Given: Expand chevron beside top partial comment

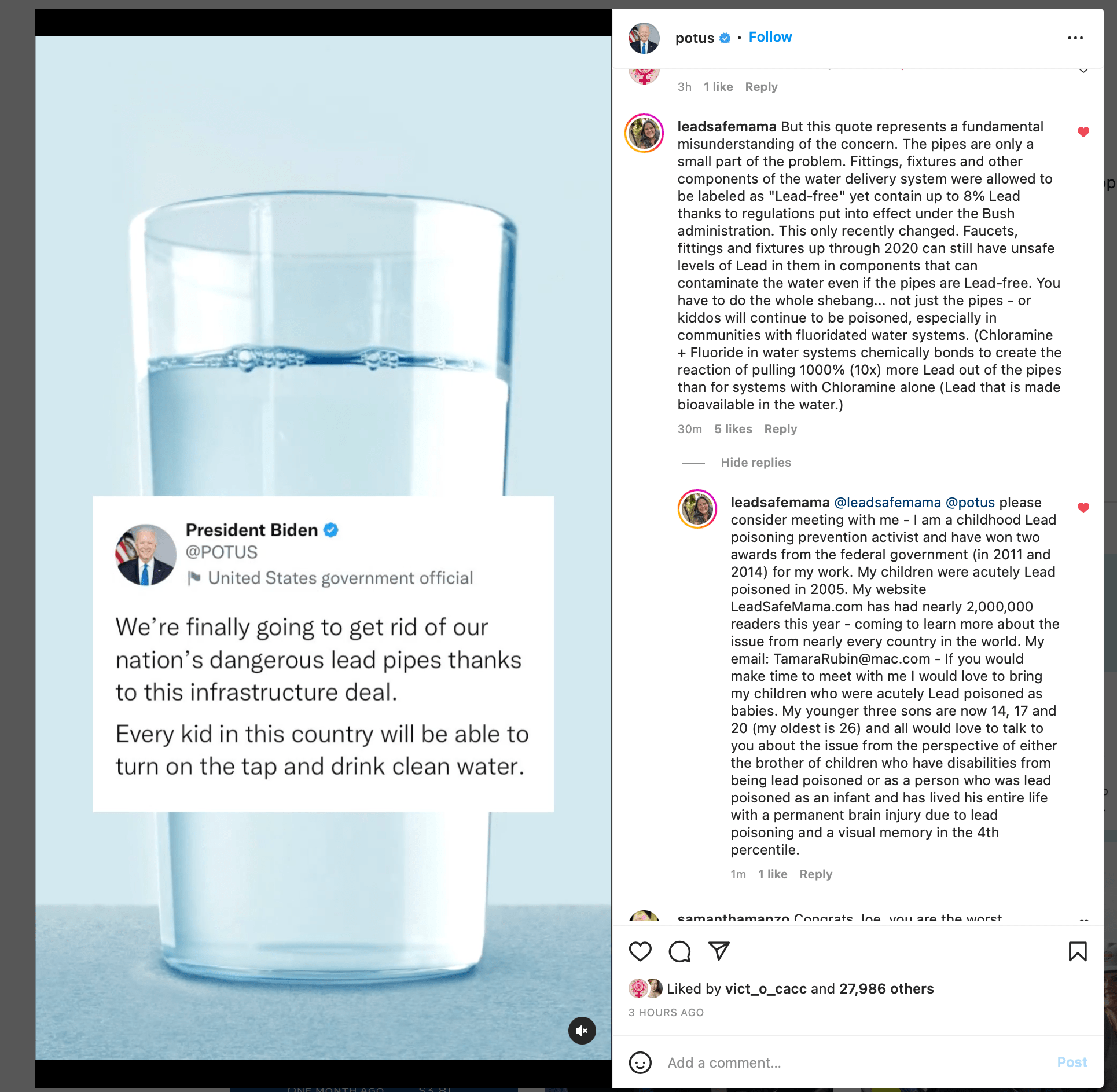Looking at the screenshot, I should [x=1083, y=71].
